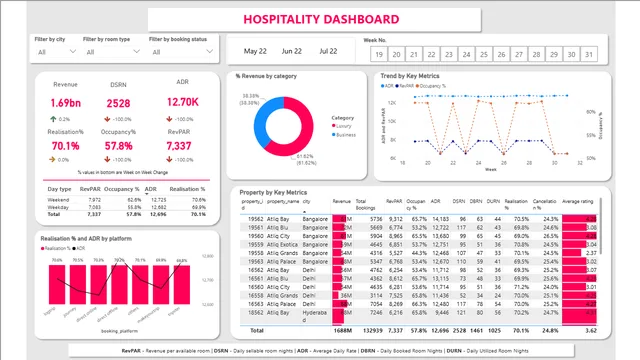Click the 7,337 RevPAR card value
Image resolution: width=640 pixels, height=360 pixels.
pyautogui.click(x=179, y=146)
